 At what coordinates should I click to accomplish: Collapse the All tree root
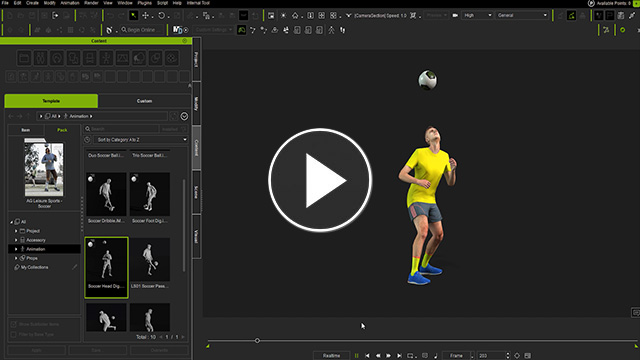(x=11, y=222)
